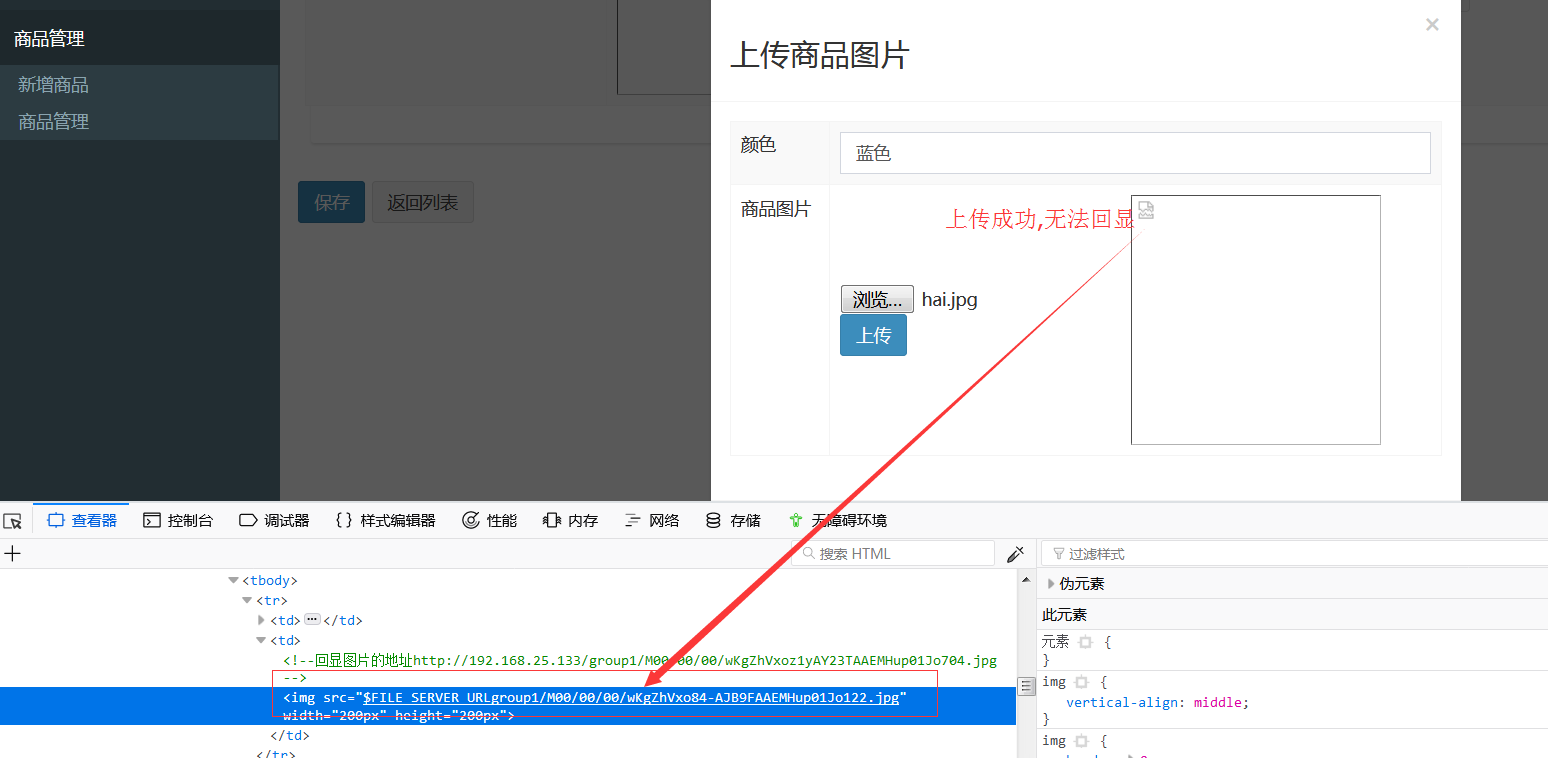This screenshot has height=758, width=1548.
Task: Click the 搜索 HTML search field
Action: (893, 553)
